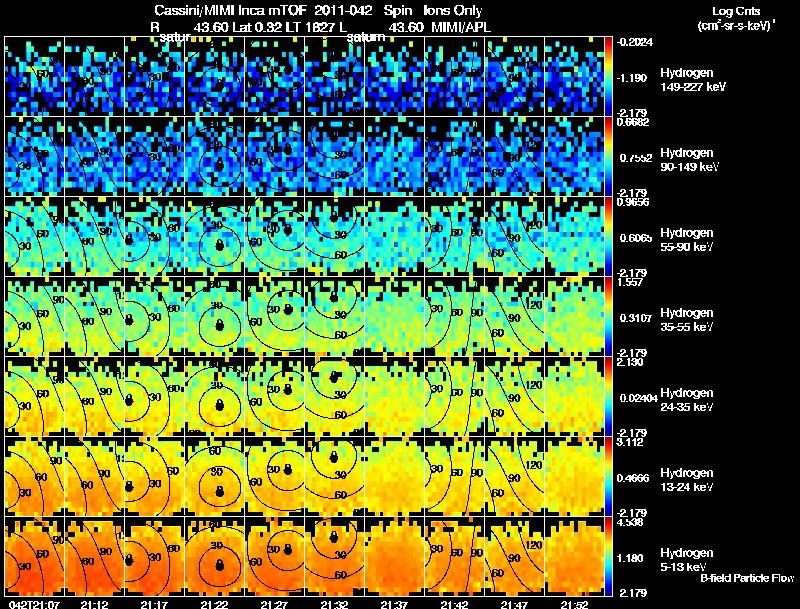The image size is (800, 609).
Task: Click the 0.6682 colorbar value
Action: pyautogui.click(x=633, y=122)
